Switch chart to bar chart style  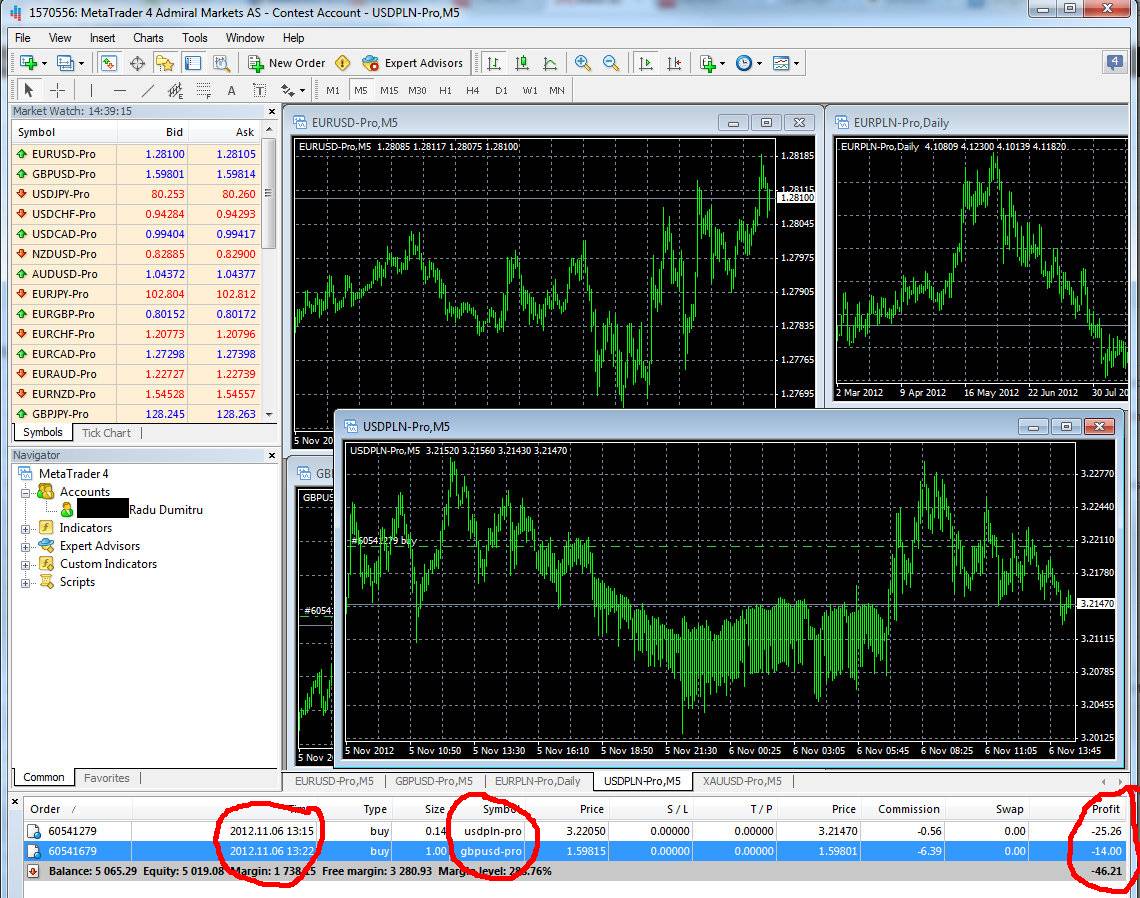(494, 63)
